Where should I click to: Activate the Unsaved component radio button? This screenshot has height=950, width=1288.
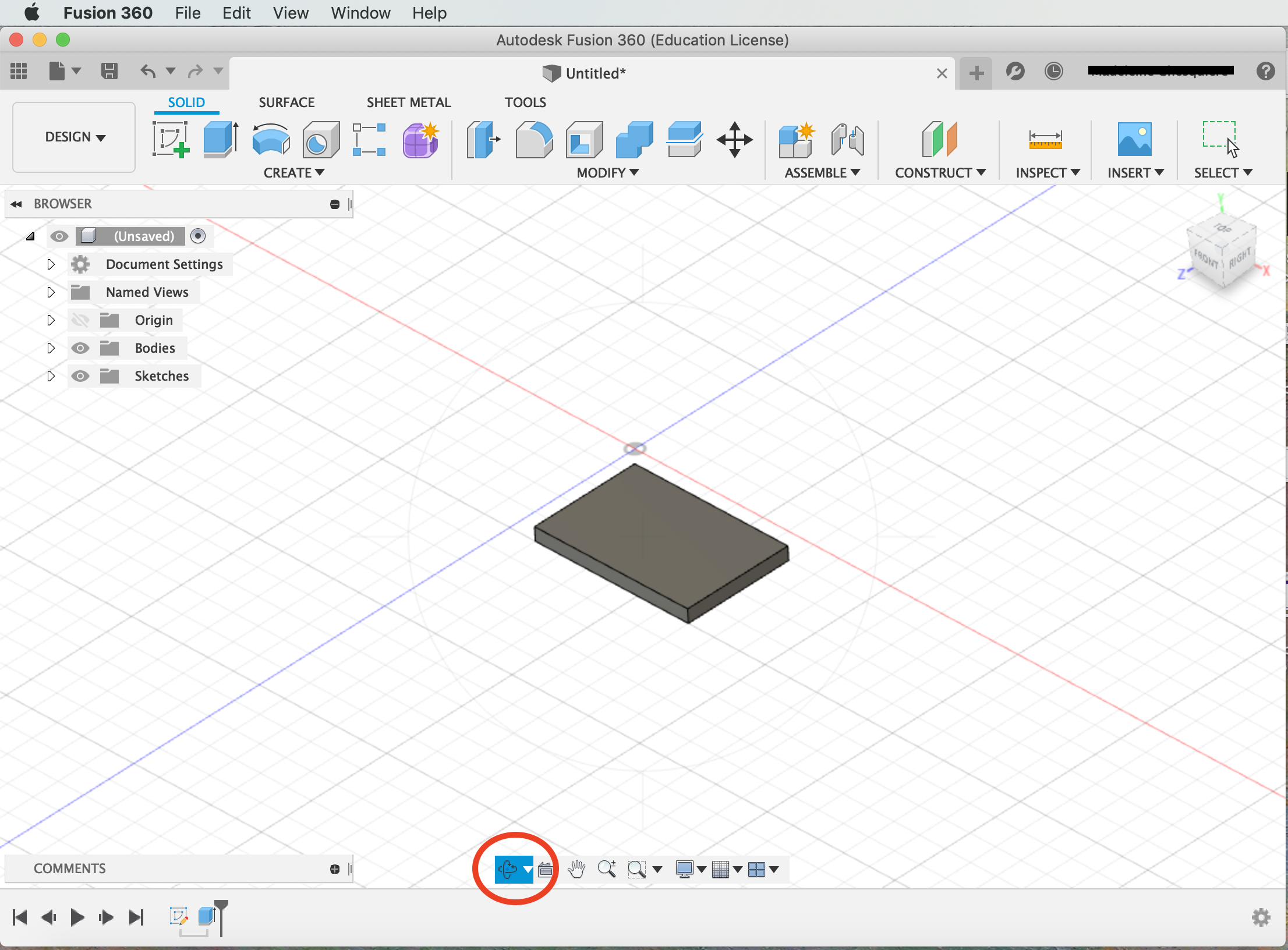(x=198, y=236)
